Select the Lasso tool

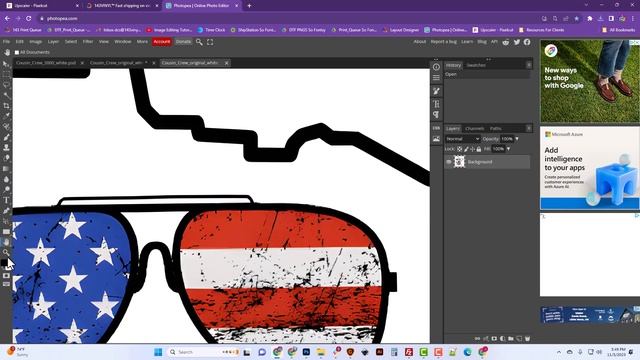pos(6,85)
